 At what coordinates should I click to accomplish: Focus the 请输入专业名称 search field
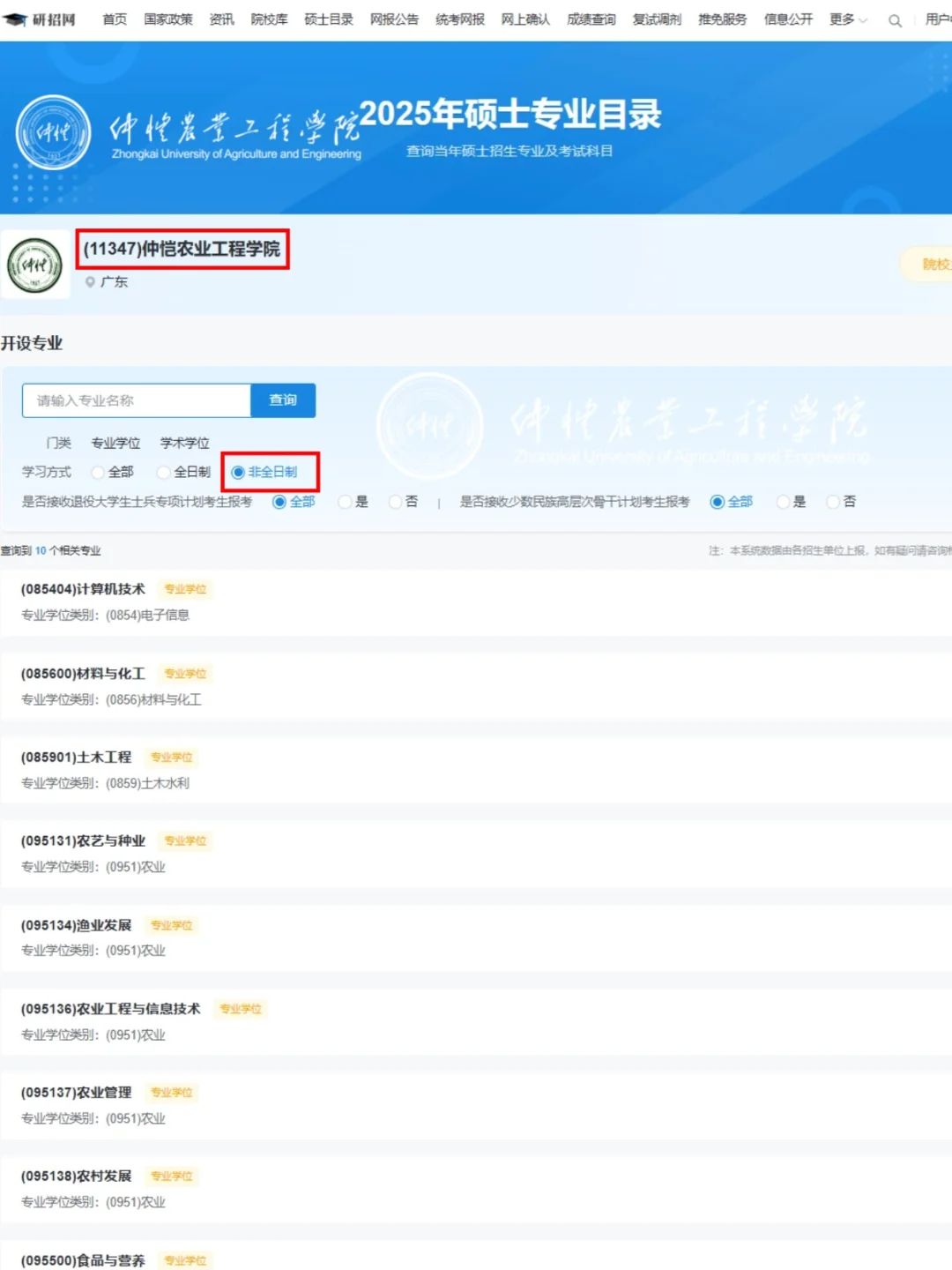coord(137,400)
